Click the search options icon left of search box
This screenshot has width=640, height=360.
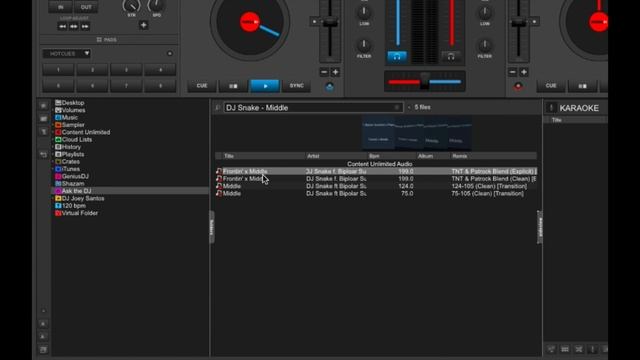pyautogui.click(x=218, y=108)
